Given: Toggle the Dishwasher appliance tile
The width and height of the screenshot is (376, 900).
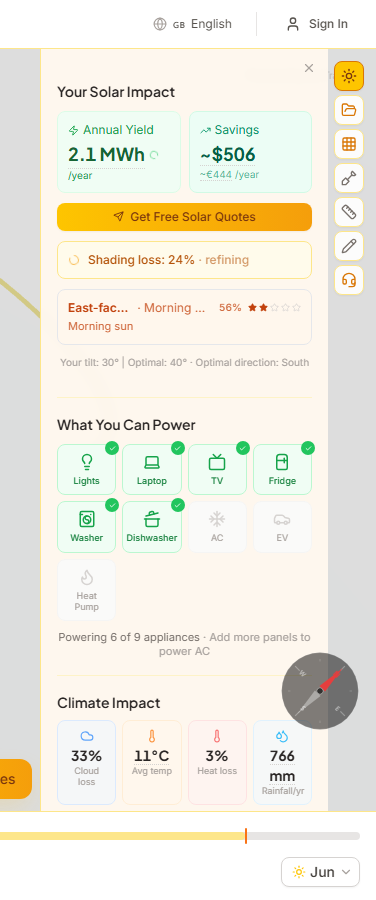Looking at the screenshot, I should 152,527.
